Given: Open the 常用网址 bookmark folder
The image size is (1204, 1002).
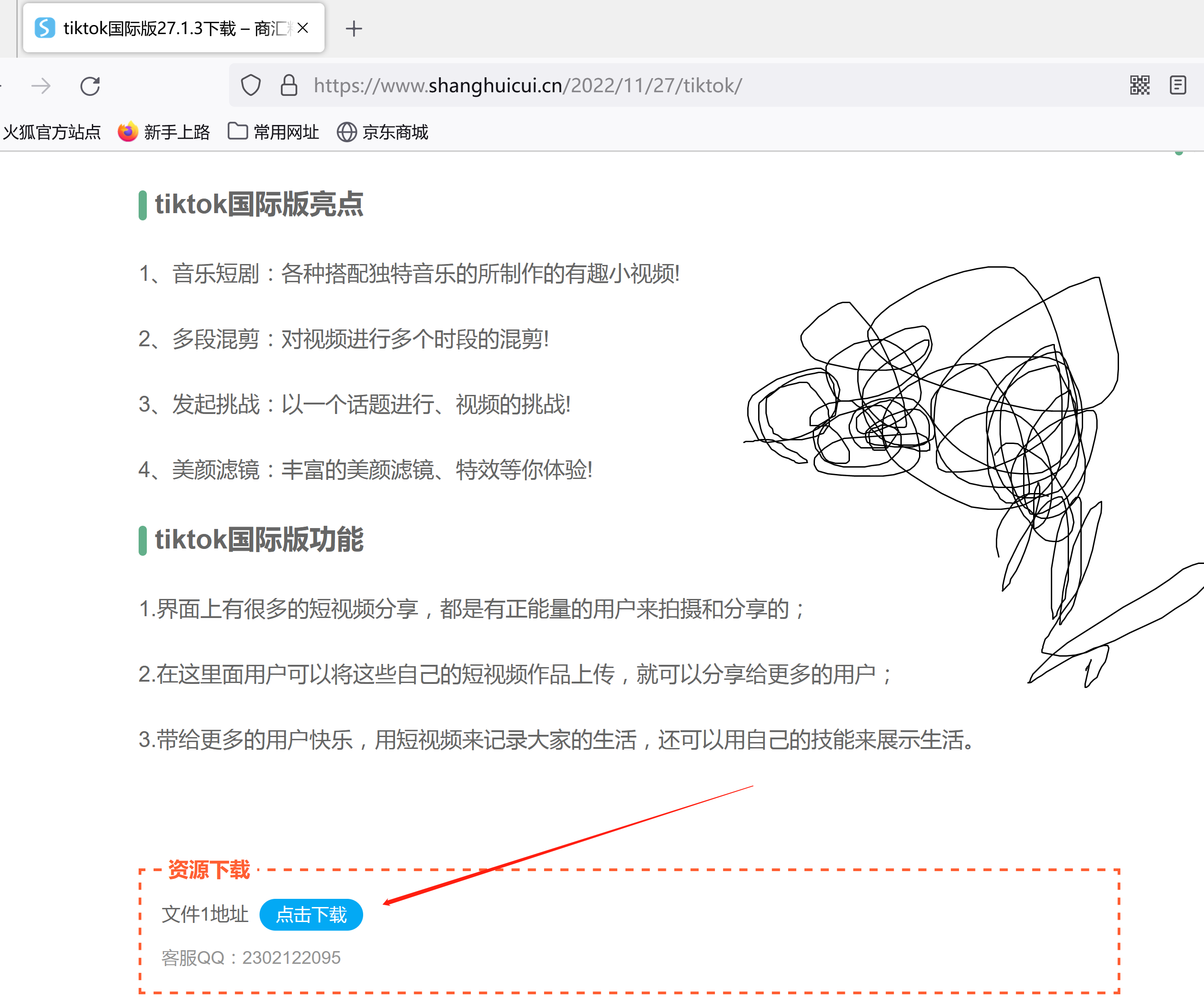Looking at the screenshot, I should [x=274, y=132].
